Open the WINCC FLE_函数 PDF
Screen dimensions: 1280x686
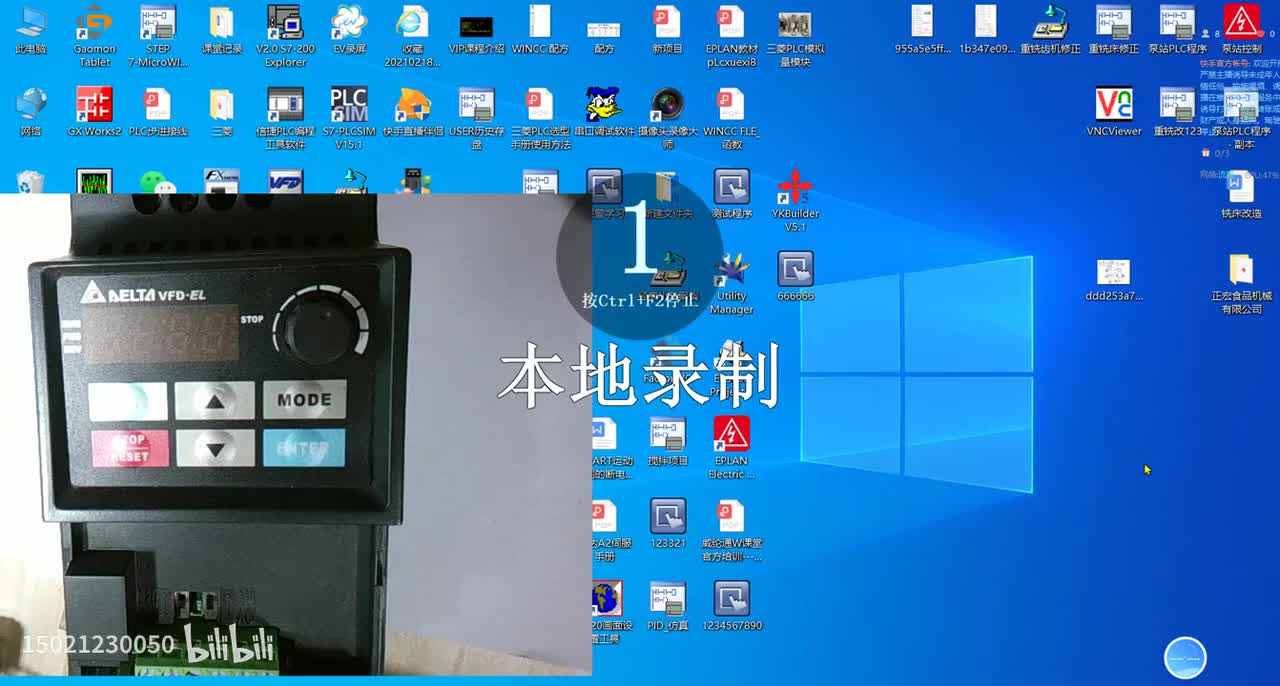731,118
